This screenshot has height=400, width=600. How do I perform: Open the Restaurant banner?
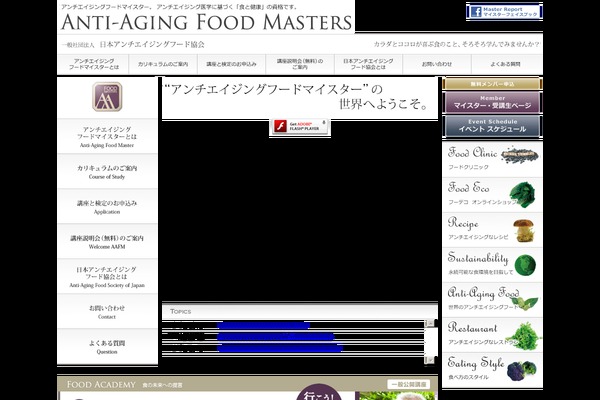(x=489, y=334)
